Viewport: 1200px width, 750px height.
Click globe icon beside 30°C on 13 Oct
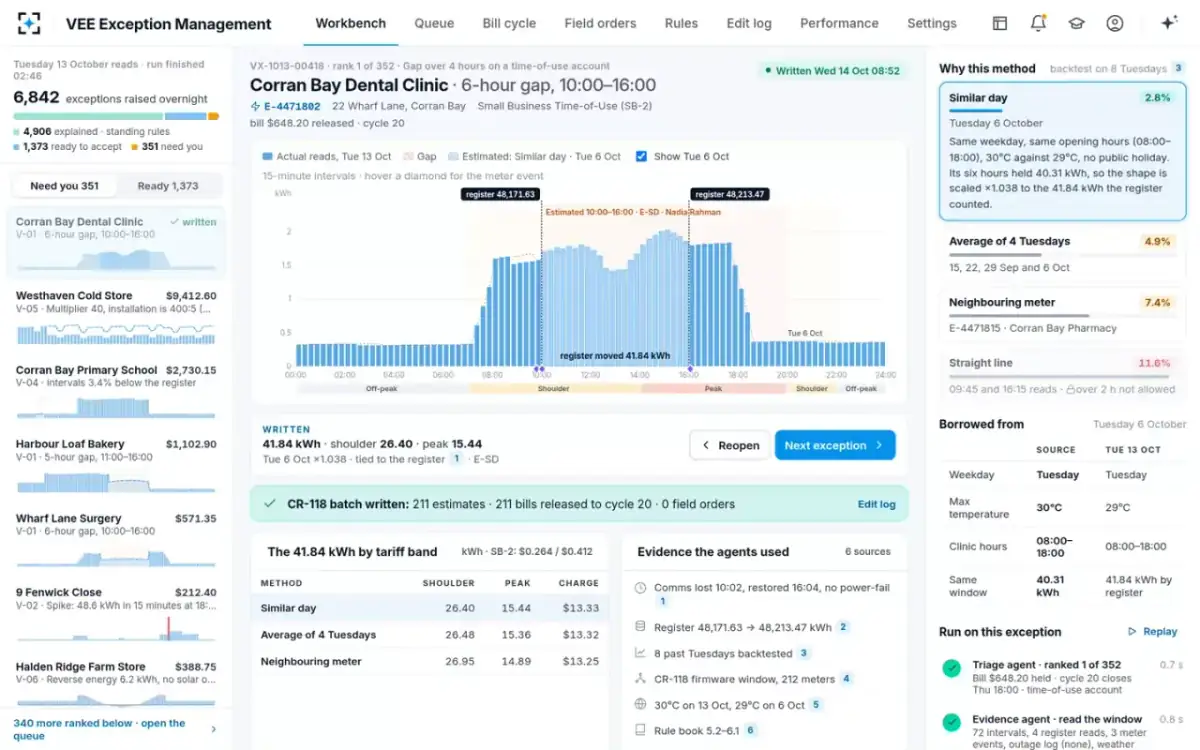[640, 704]
